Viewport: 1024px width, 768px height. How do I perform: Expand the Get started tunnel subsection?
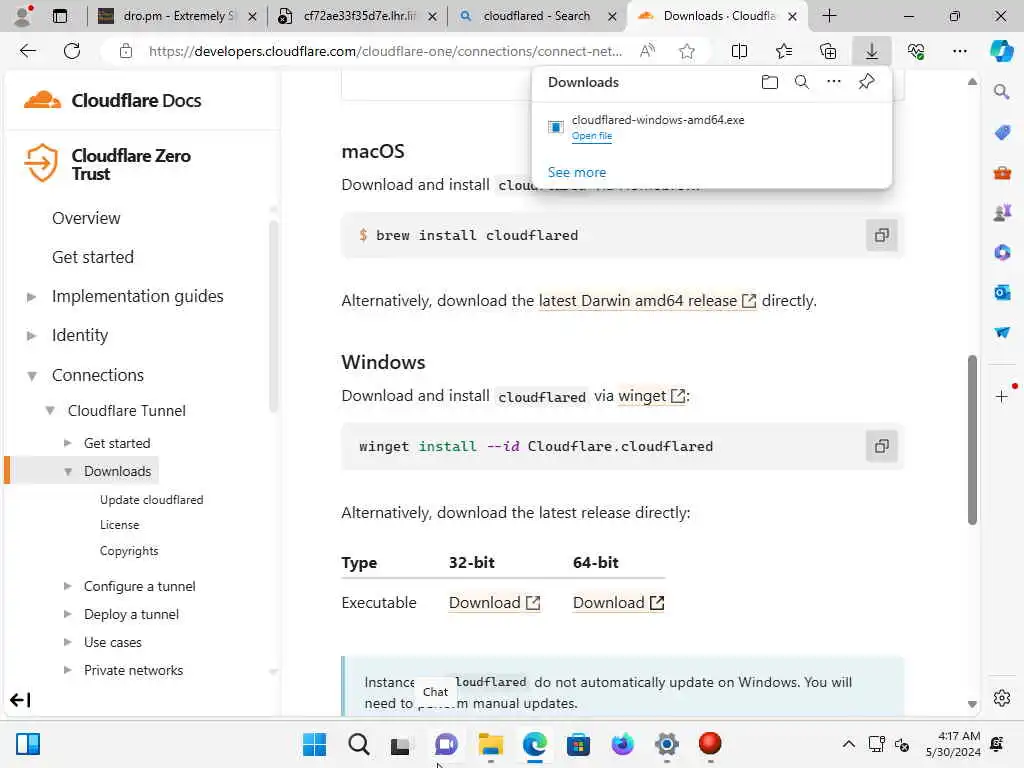point(67,443)
